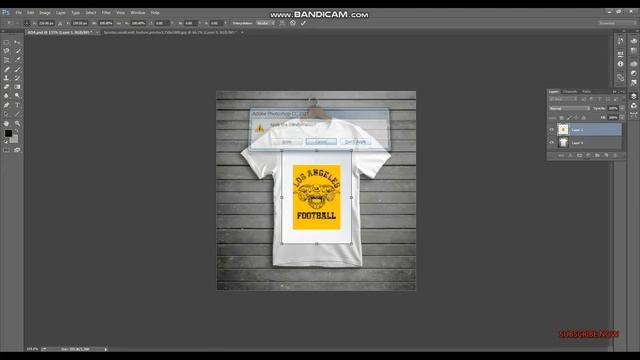This screenshot has width=640, height=360.
Task: Switch to warp mode icon in options bar
Action: [x=282, y=23]
